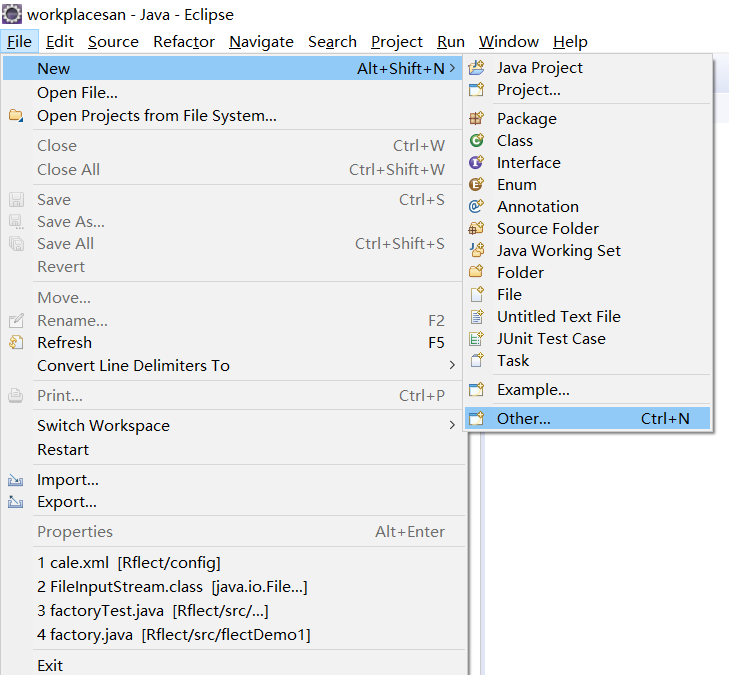
Task: Click the Source Folder label
Action: [548, 228]
